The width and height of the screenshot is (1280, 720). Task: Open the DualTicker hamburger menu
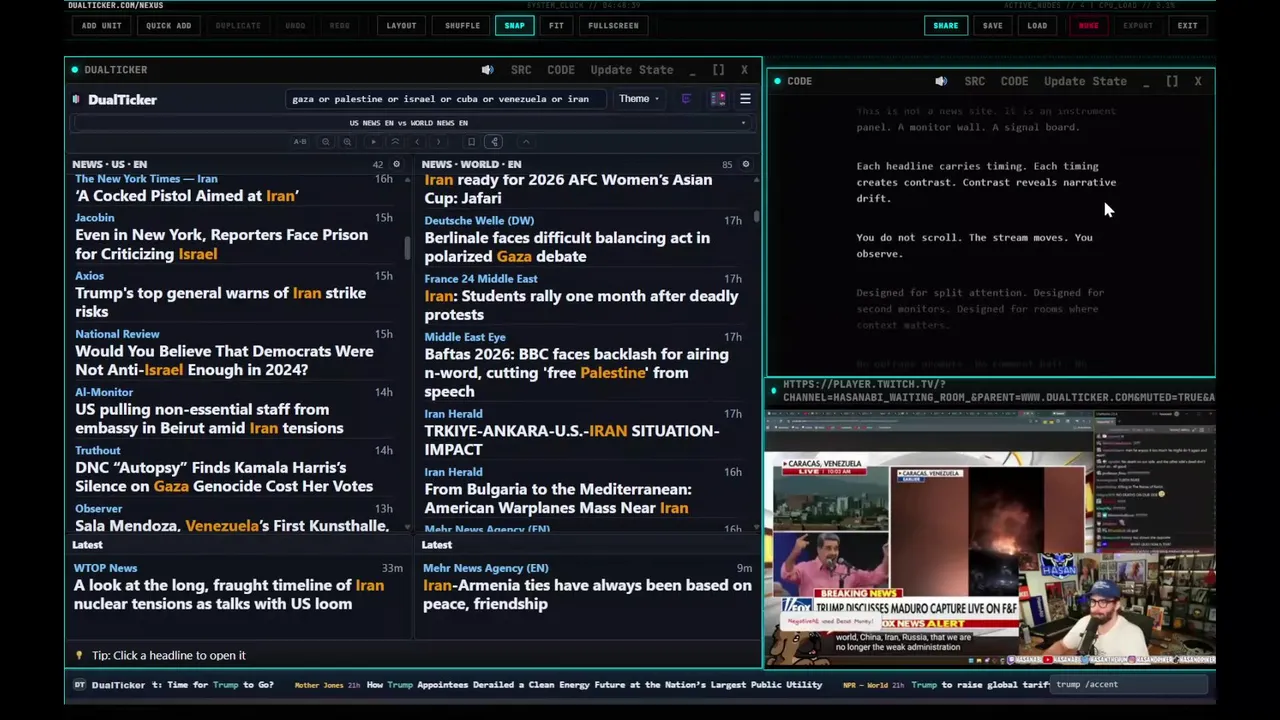(745, 99)
